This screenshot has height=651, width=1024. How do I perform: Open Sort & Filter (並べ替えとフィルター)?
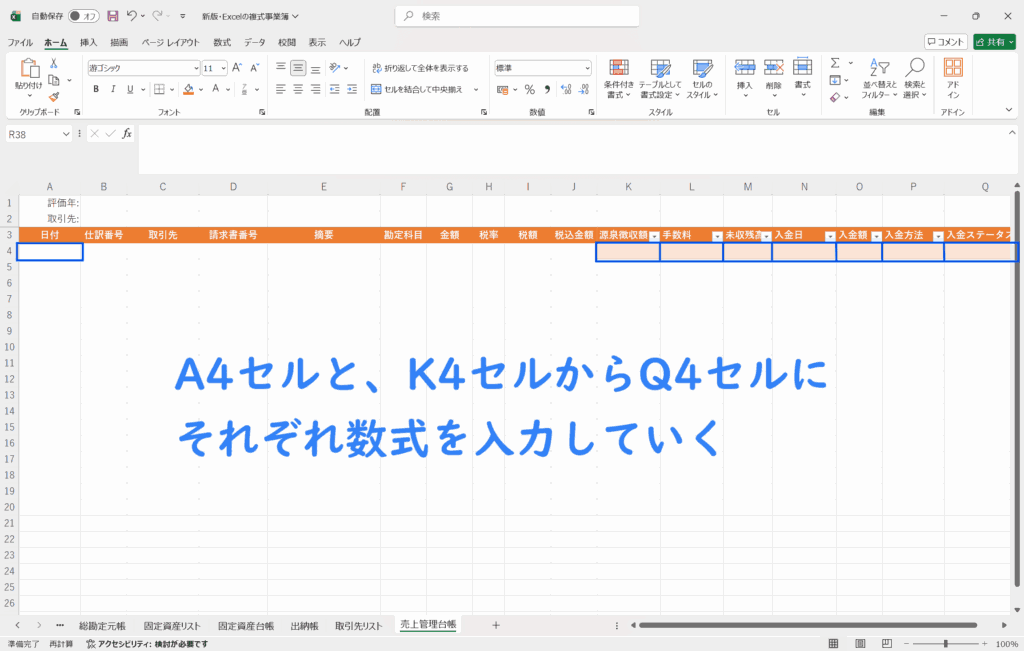tap(879, 77)
